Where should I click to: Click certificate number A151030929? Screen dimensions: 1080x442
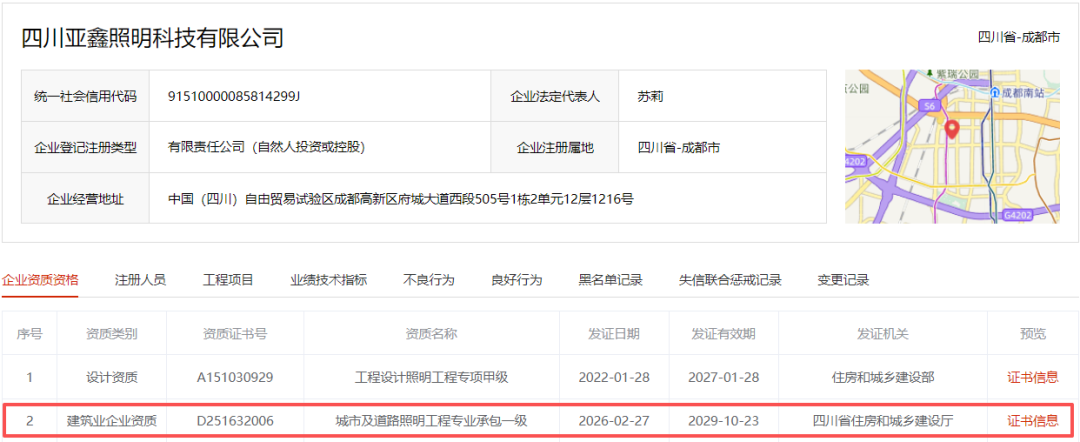(x=235, y=377)
